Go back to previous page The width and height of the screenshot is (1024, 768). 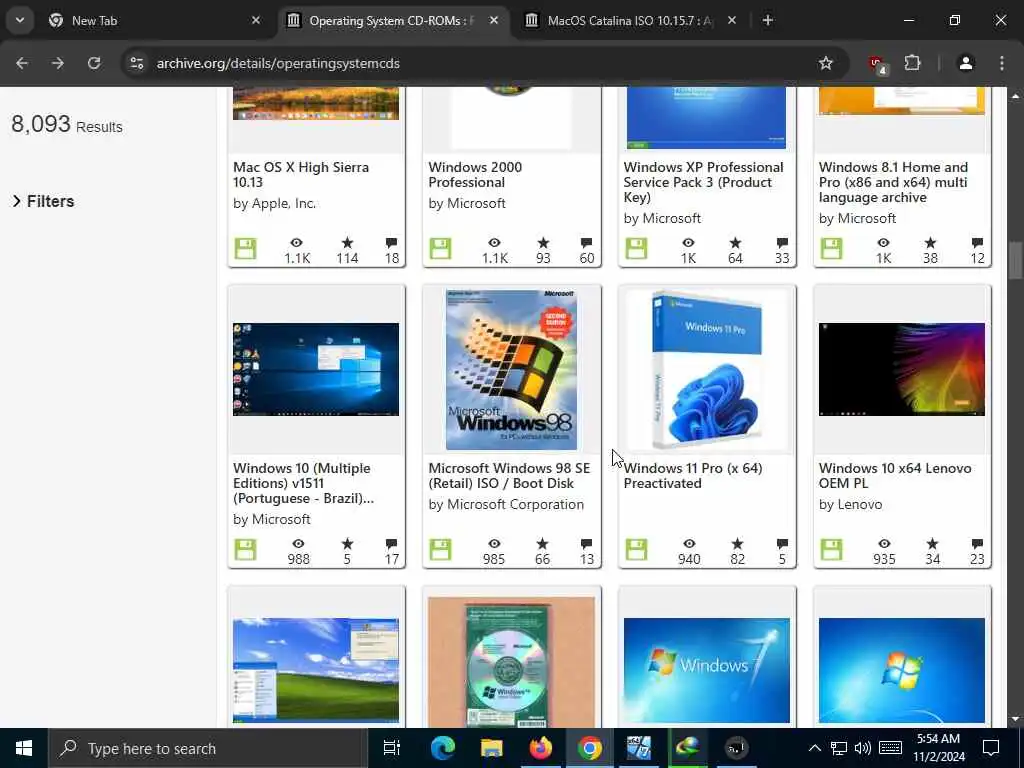point(22,63)
